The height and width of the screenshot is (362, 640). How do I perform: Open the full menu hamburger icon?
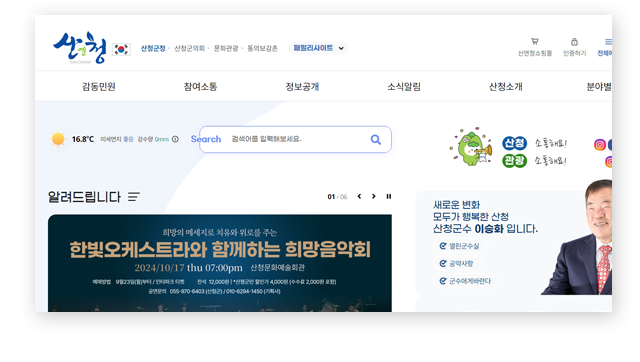point(608,42)
